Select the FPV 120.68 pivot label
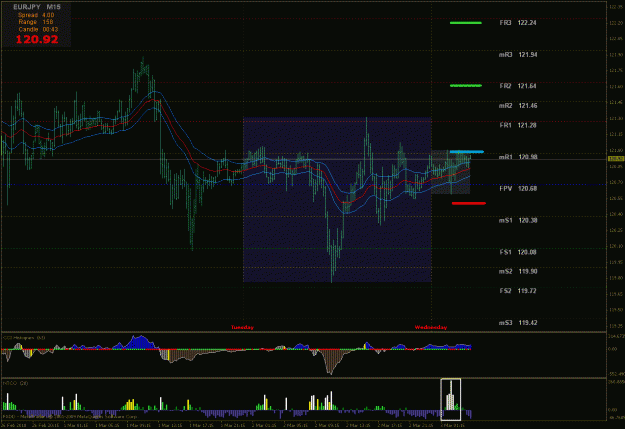 (x=518, y=188)
